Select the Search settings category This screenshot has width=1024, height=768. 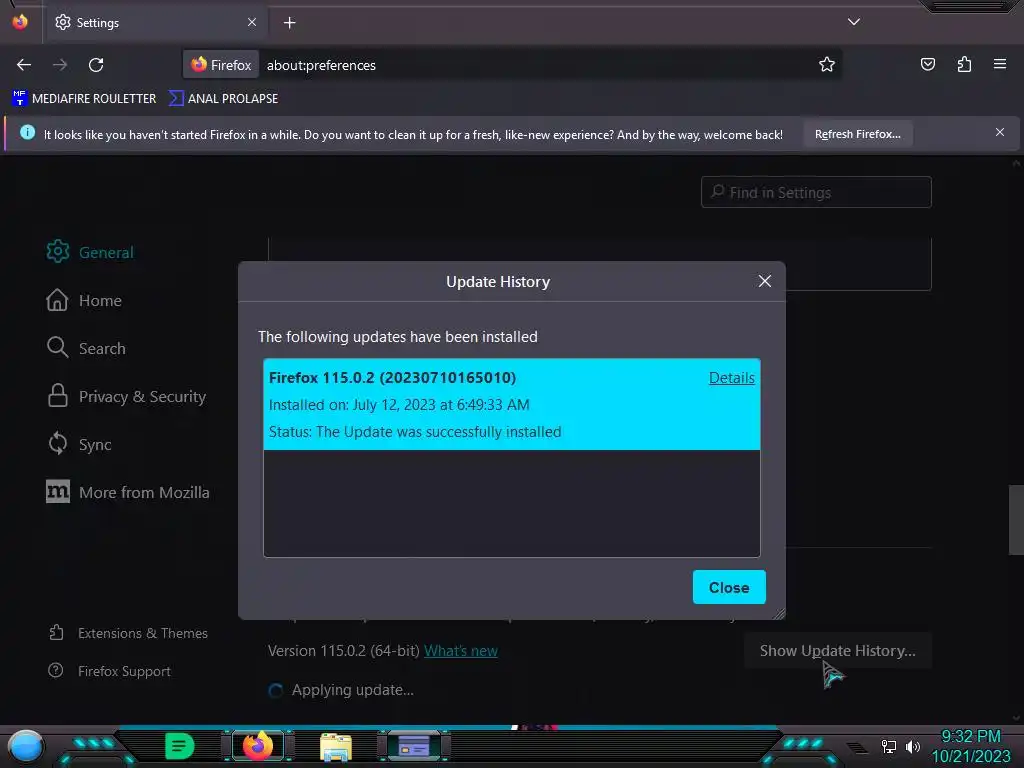(x=86, y=348)
